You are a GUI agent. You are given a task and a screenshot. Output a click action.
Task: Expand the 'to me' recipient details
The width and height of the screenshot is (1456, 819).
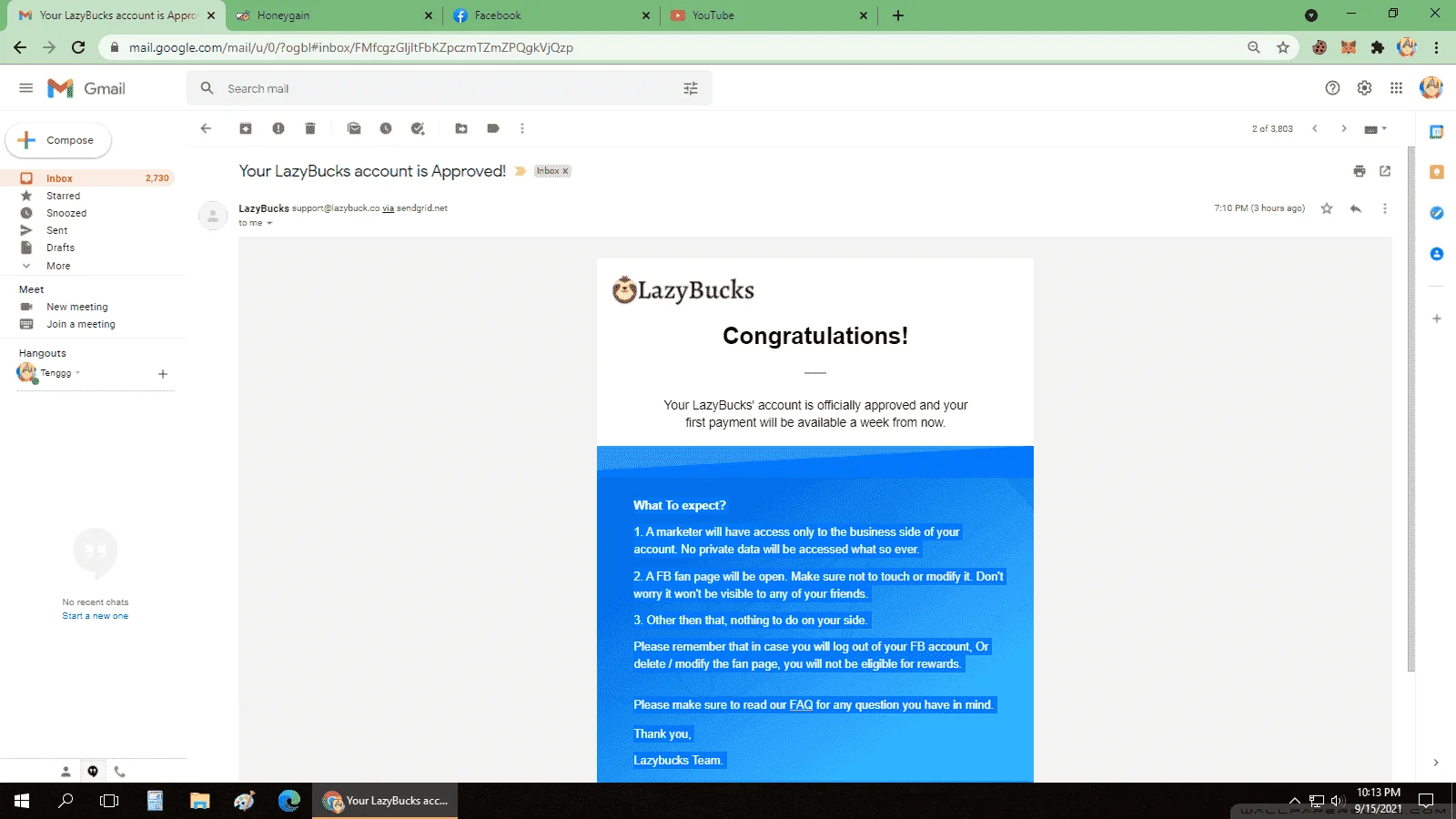[x=269, y=223]
